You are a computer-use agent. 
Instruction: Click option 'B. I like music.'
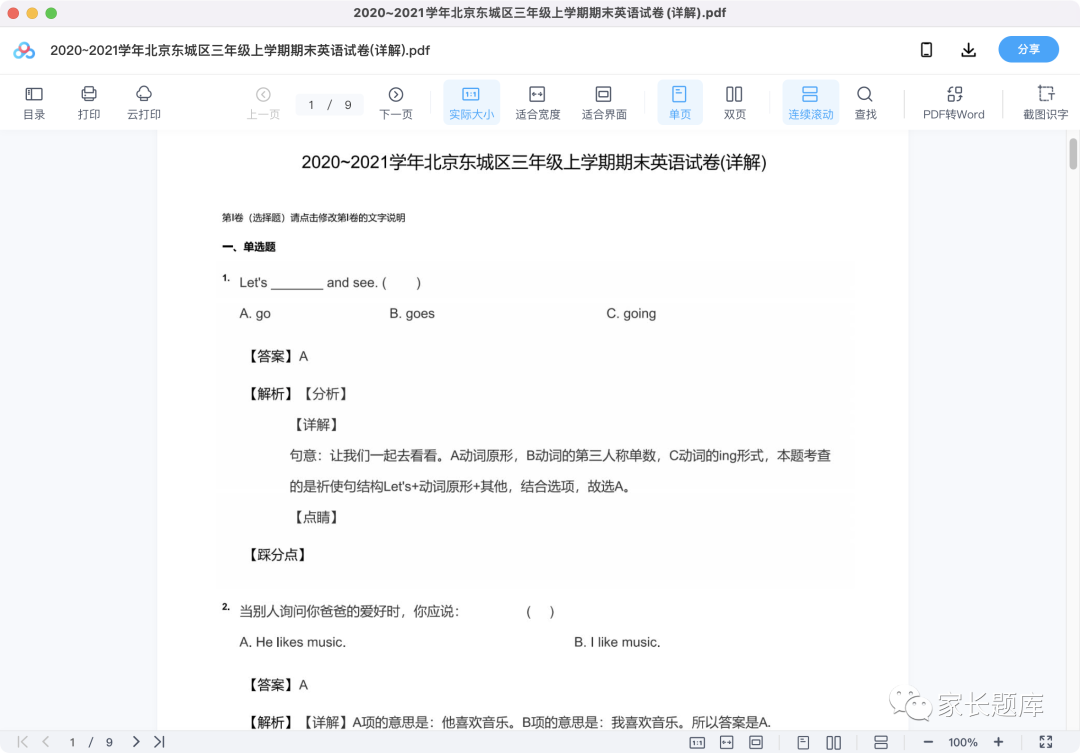(617, 642)
